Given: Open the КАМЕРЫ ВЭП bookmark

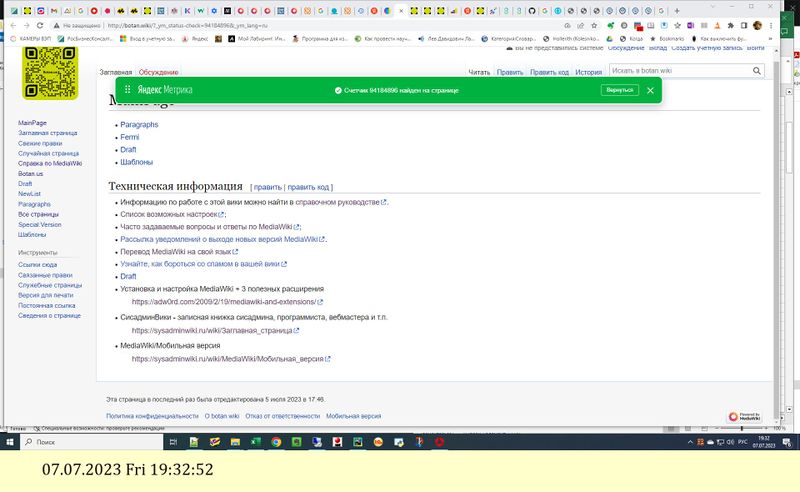Looking at the screenshot, I should 31,39.
